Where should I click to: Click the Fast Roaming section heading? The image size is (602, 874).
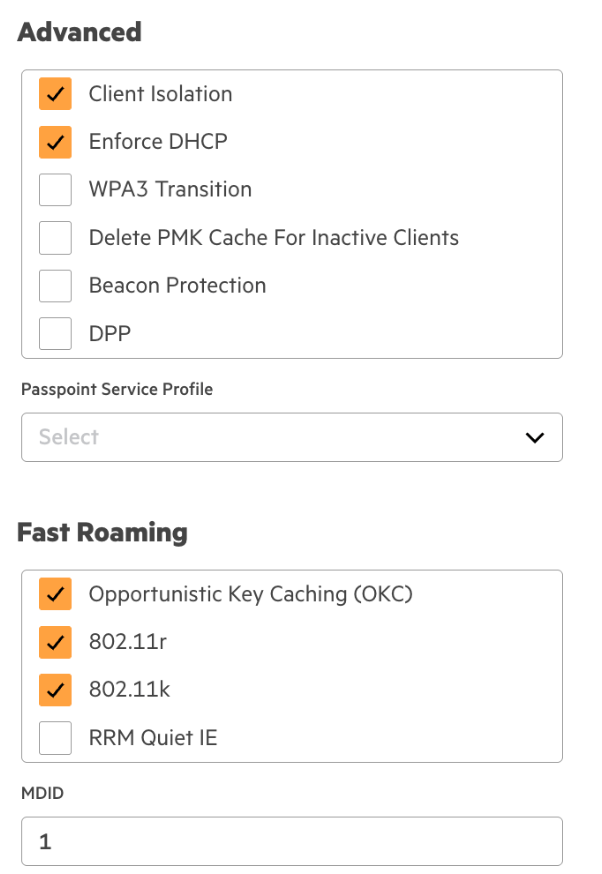102,533
